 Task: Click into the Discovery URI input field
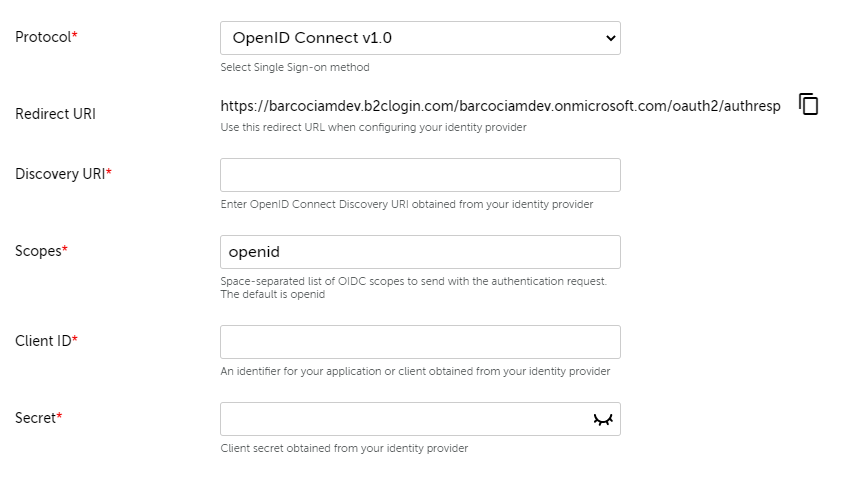pos(420,175)
